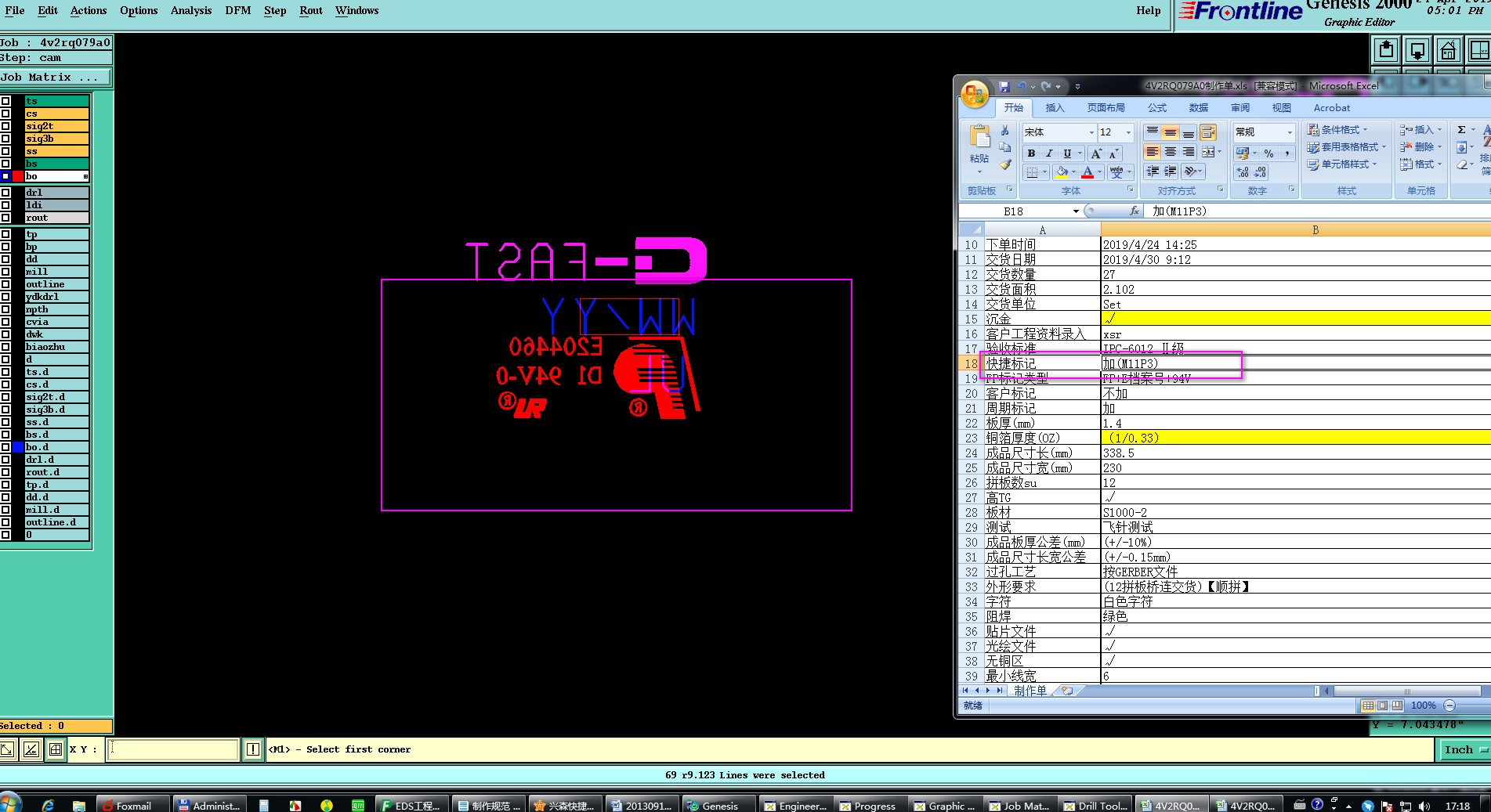Open the borders dropdown arrow in Excel
The height and width of the screenshot is (812, 1491).
coord(1045,172)
